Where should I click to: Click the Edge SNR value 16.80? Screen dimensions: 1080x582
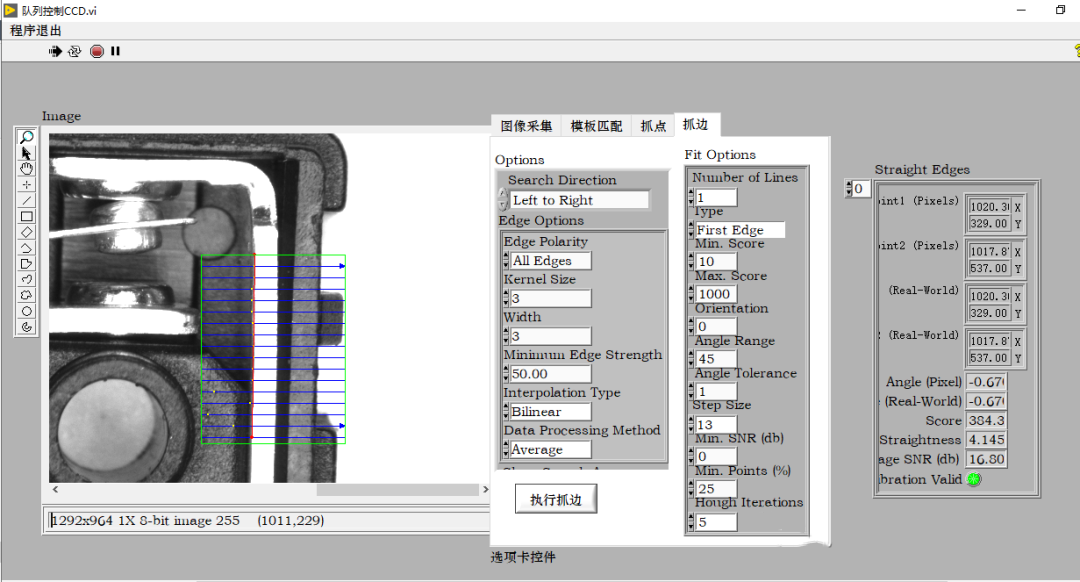[x=986, y=459]
